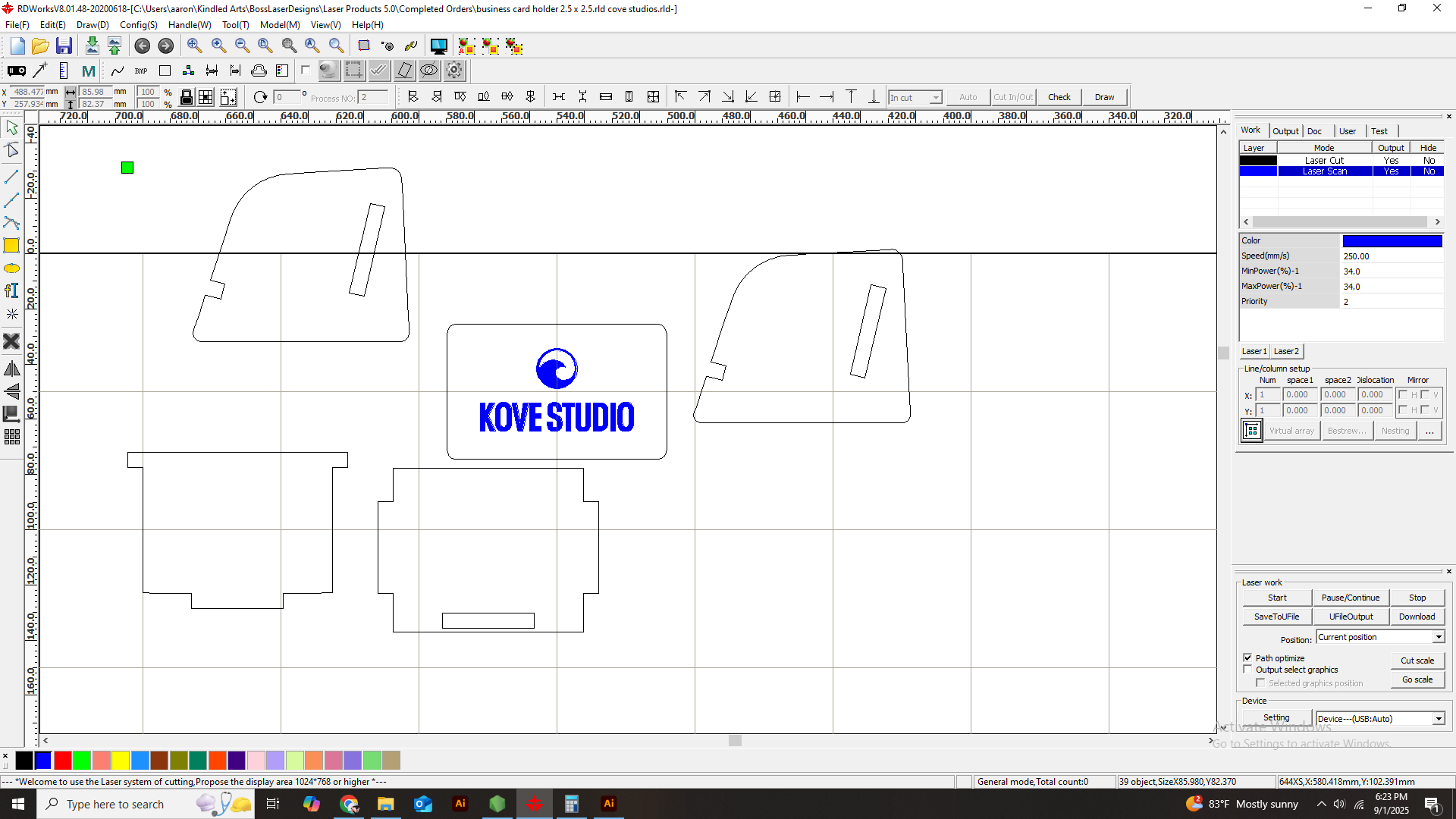Pick the red swatch in bottom color palette

pyautogui.click(x=63, y=760)
